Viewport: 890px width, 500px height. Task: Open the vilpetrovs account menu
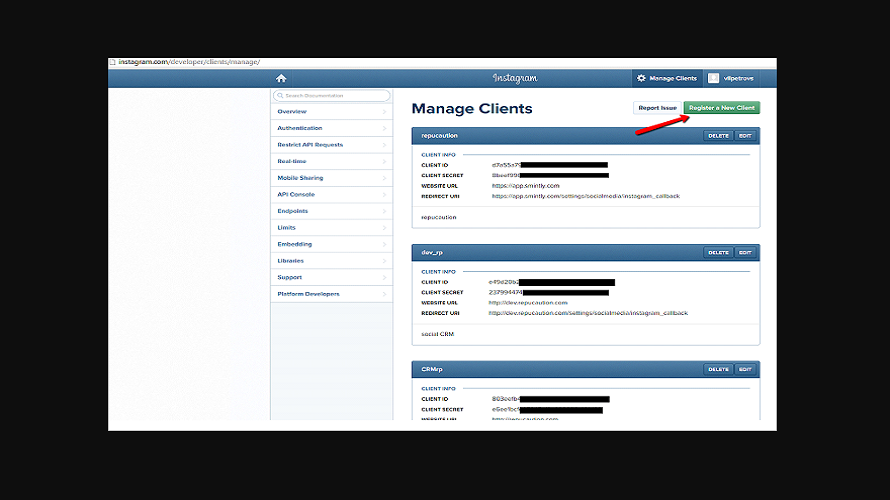731,78
